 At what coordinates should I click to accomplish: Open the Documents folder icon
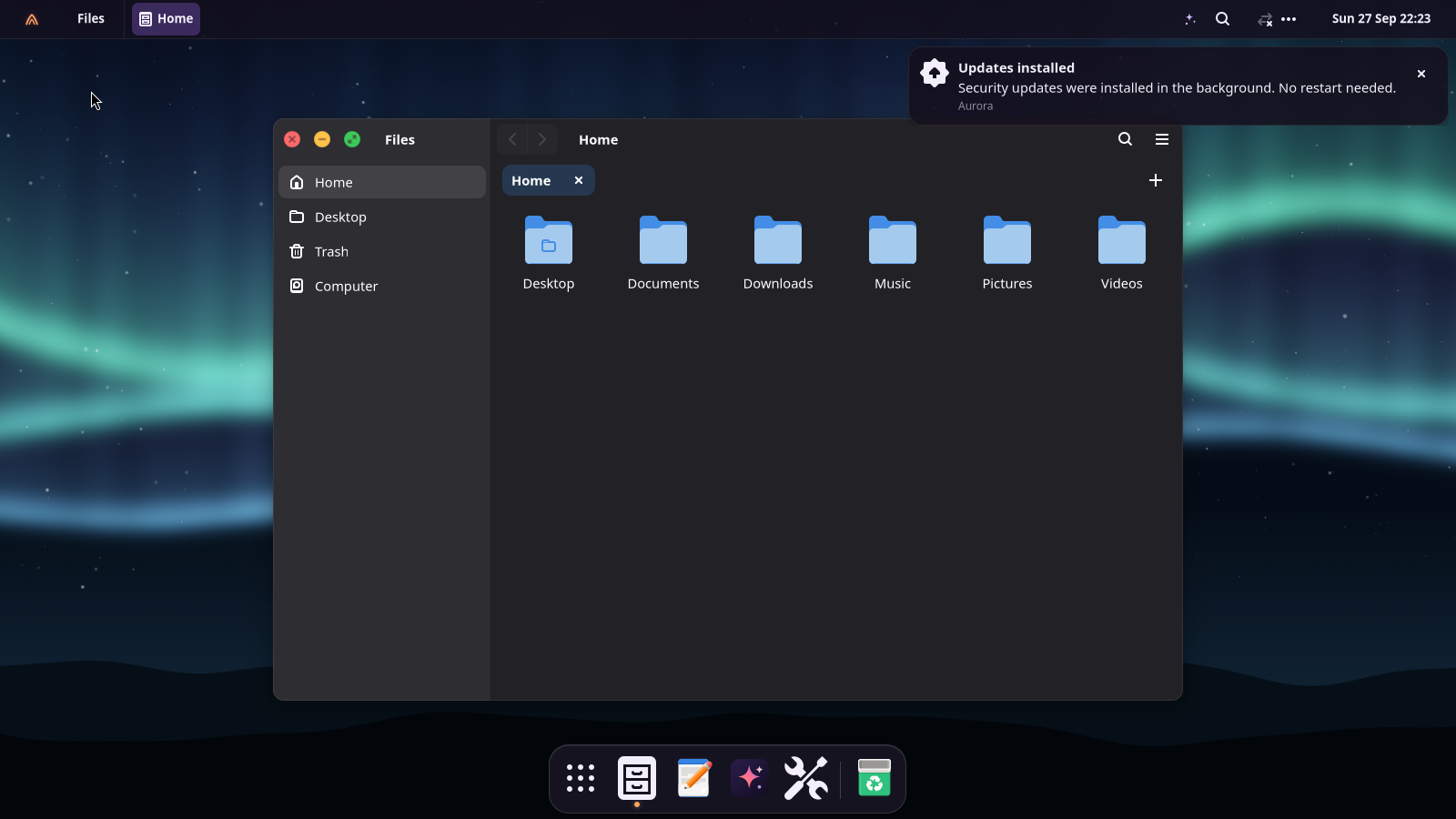point(663,240)
